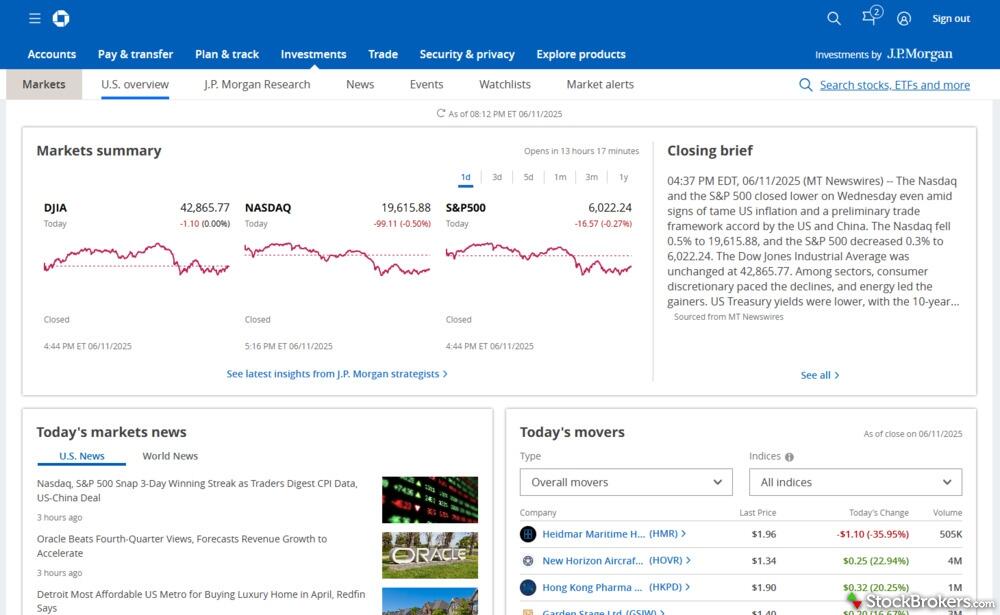Click the Chase logo icon
This screenshot has width=1000, height=615.
pyautogui.click(x=60, y=18)
